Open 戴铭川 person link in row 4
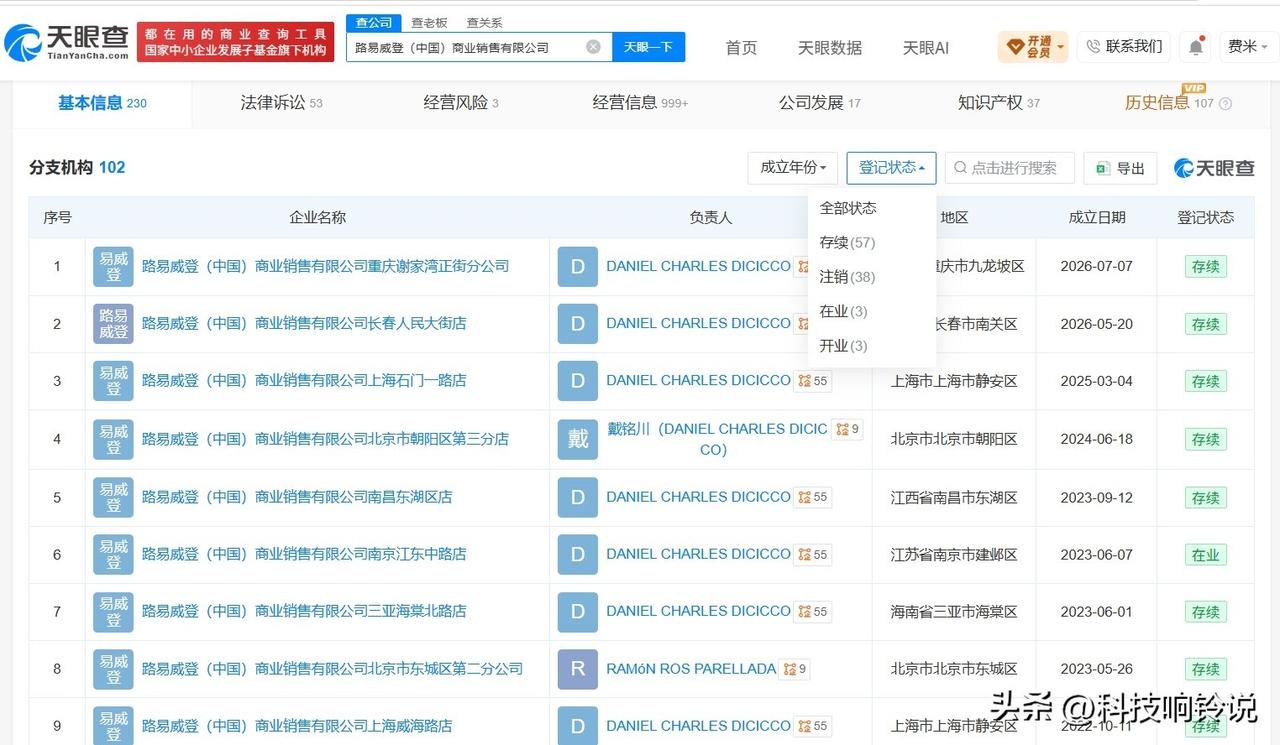 click(x=717, y=439)
